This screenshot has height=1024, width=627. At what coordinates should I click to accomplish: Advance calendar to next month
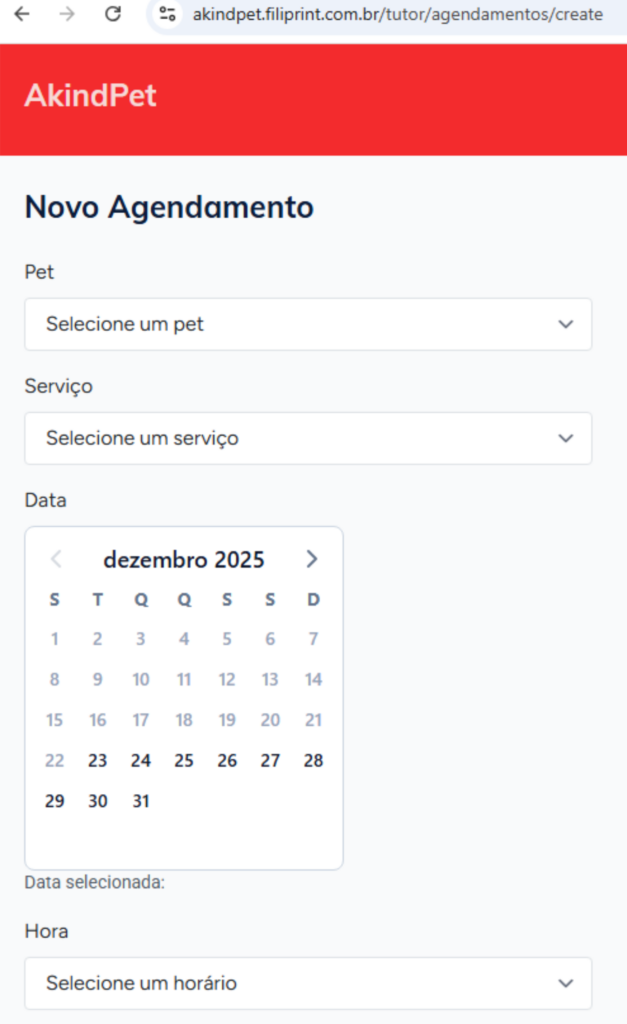(x=312, y=559)
